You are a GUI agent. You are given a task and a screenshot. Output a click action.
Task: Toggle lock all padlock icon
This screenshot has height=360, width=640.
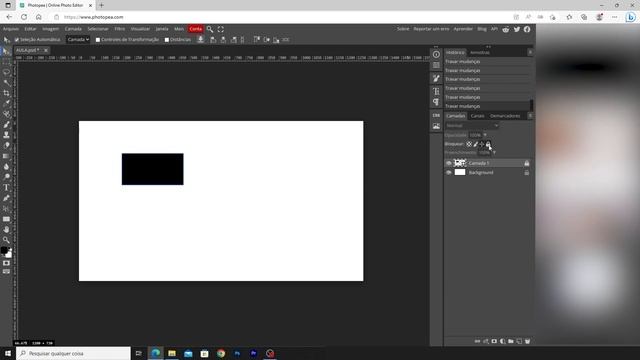[x=488, y=144]
